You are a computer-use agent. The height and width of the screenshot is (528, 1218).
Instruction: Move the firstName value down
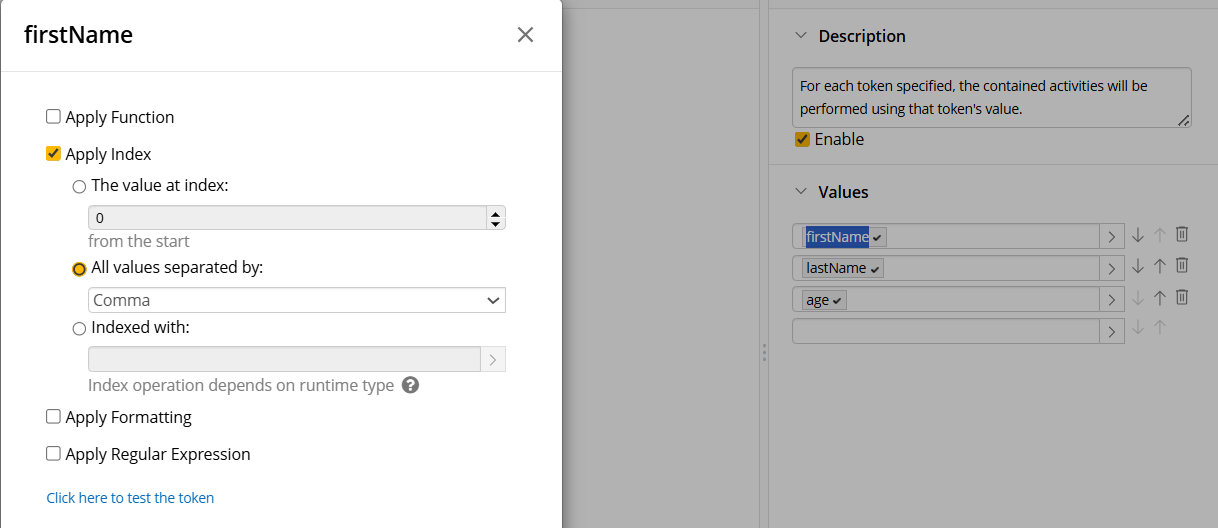[x=1138, y=235]
